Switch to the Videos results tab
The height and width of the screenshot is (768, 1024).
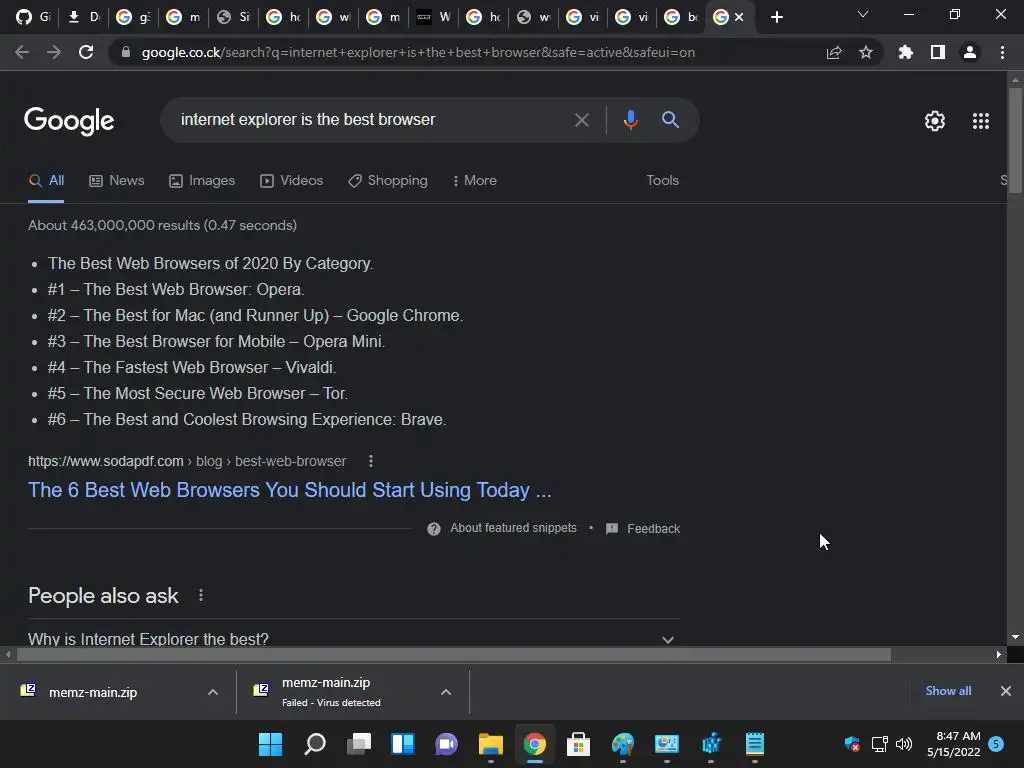pos(291,181)
